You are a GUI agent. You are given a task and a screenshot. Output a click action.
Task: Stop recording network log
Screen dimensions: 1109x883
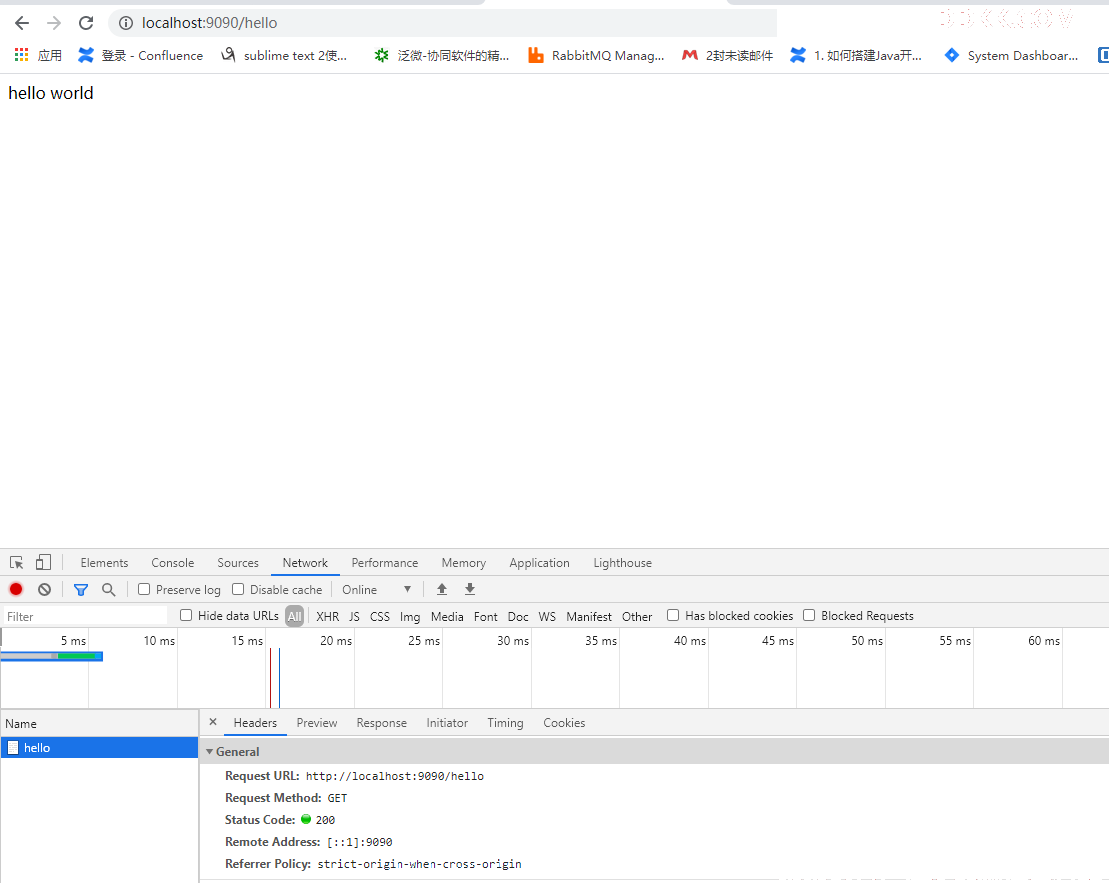point(16,589)
